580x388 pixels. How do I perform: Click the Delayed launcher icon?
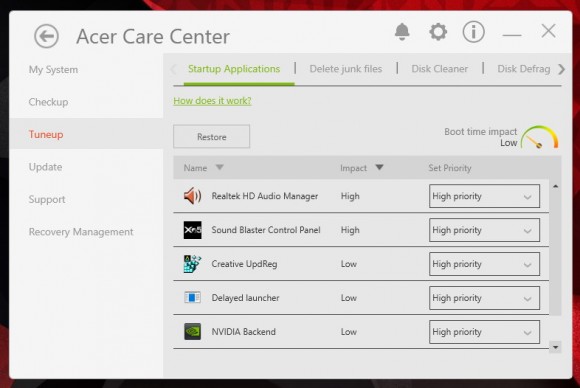point(192,298)
